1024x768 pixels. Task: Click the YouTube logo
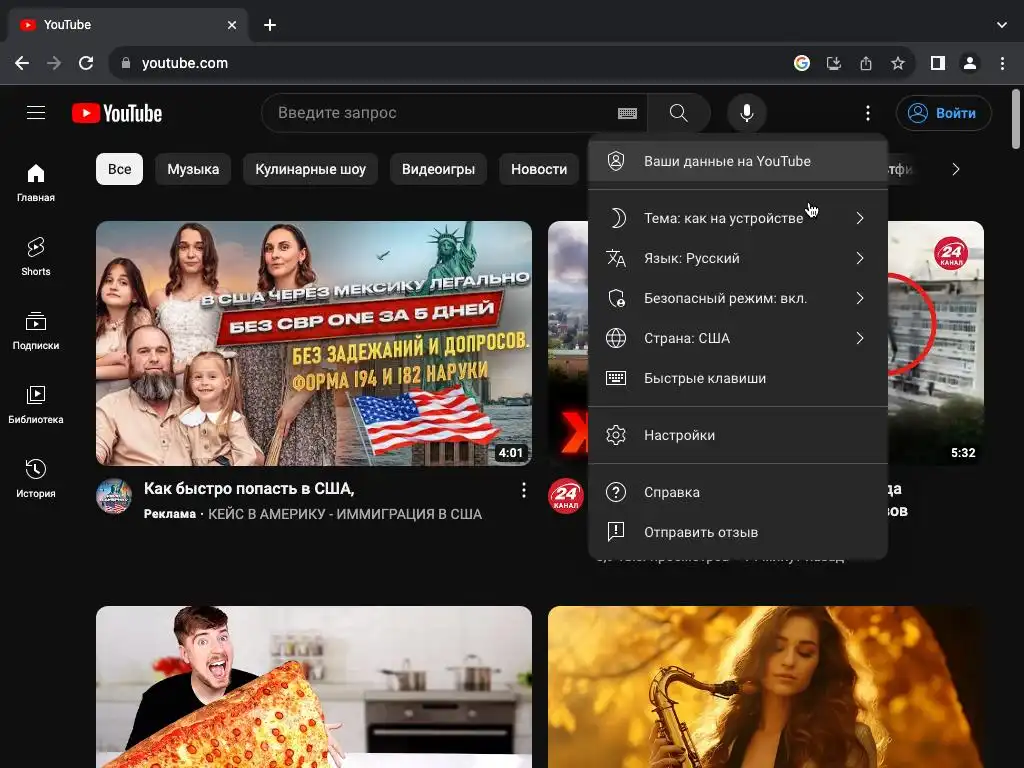(x=117, y=113)
